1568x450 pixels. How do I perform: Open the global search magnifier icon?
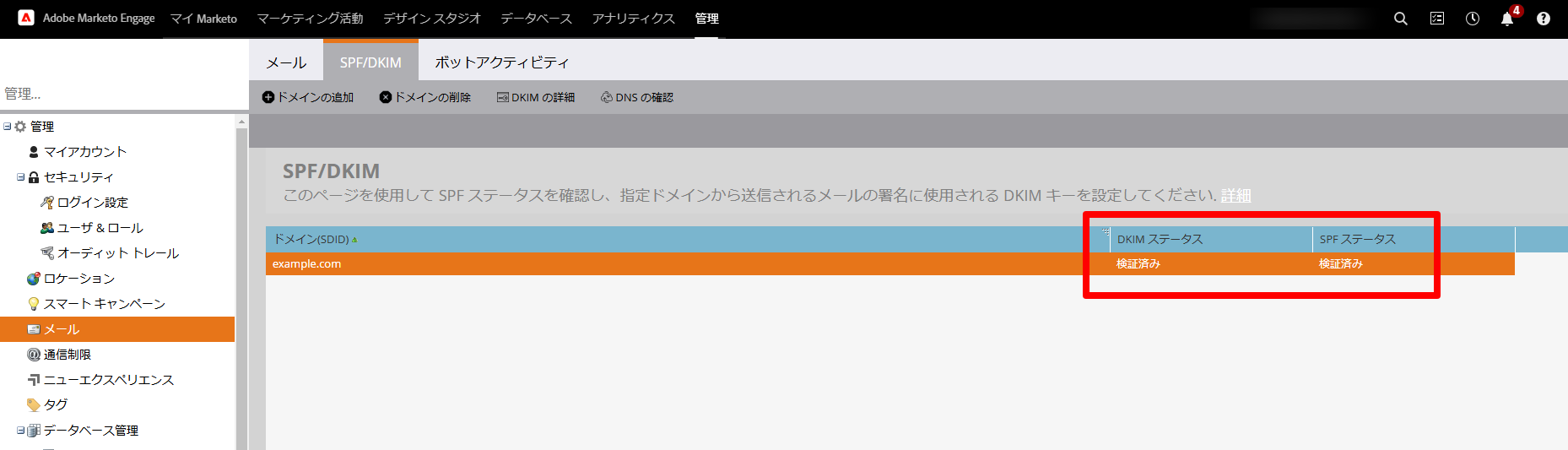pyautogui.click(x=1401, y=19)
